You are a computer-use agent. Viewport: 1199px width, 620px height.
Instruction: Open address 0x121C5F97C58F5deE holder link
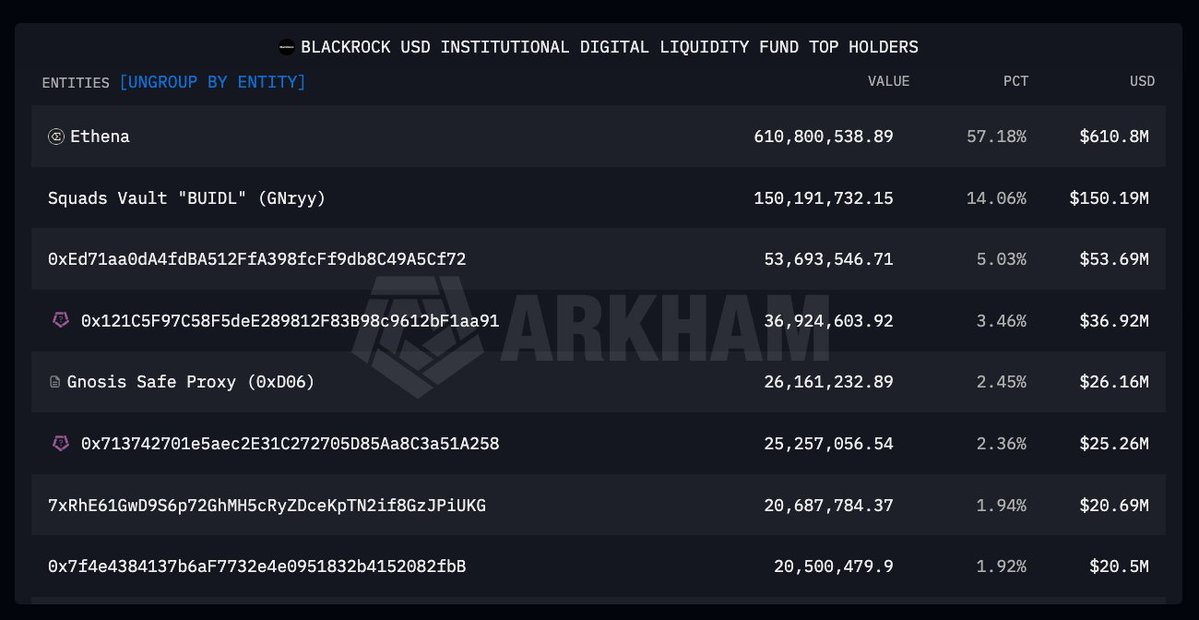pyautogui.click(x=289, y=321)
